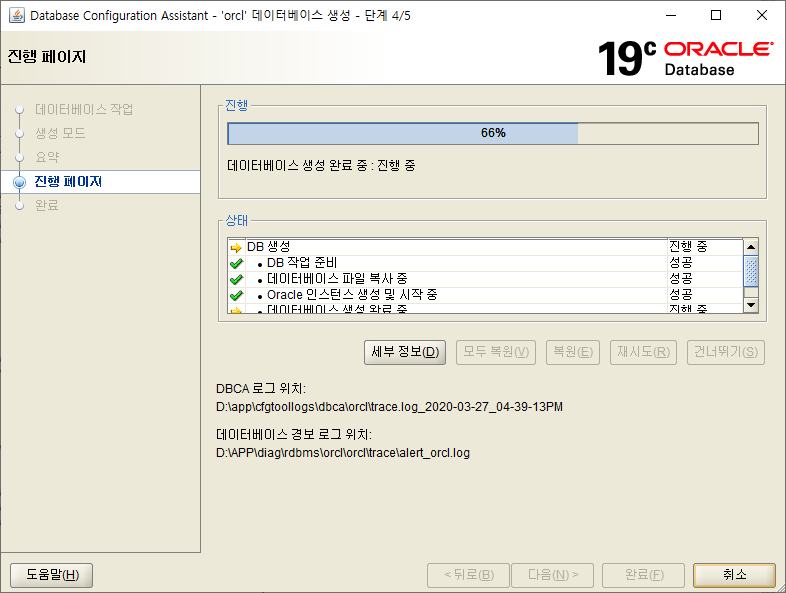Click 성공 status of DB 작업 준비

(x=680, y=263)
